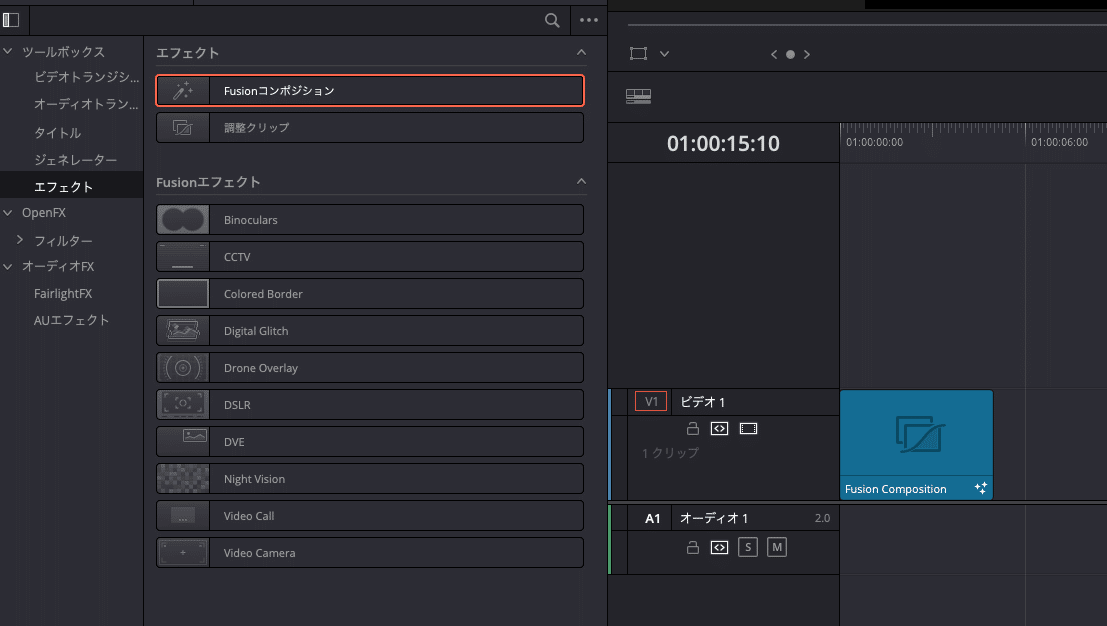The width and height of the screenshot is (1107, 626).
Task: Select the Fusion Composition clip on timeline
Action: [916, 445]
